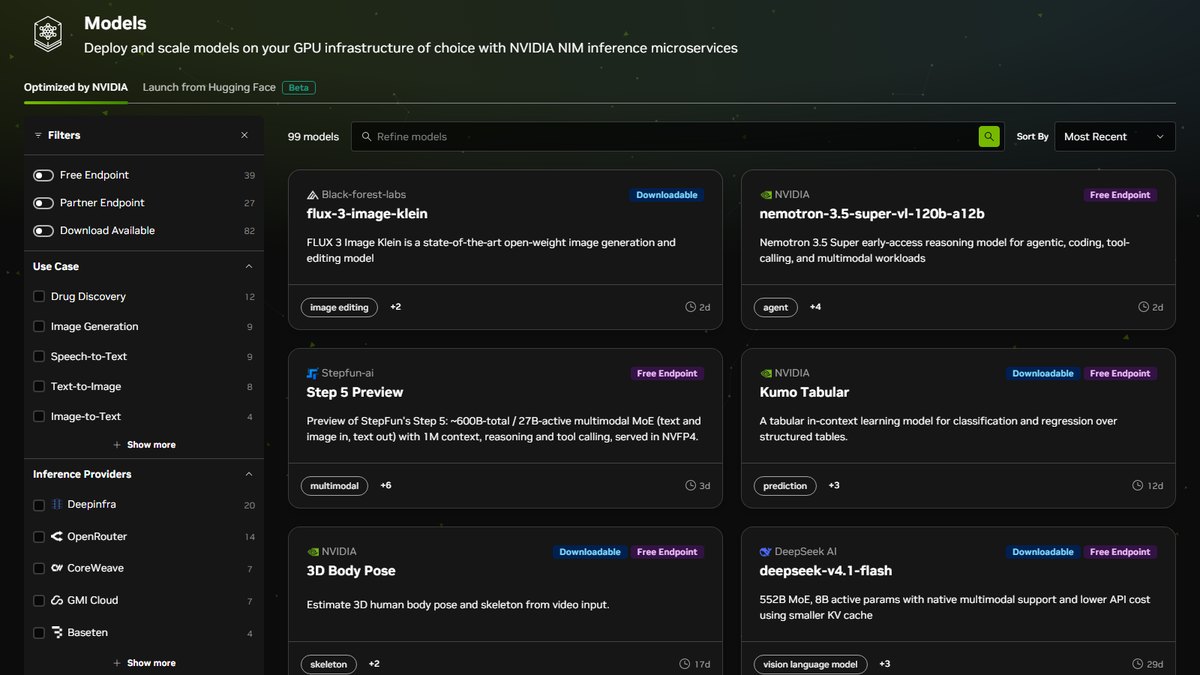Click NVIDIA logo on 3D Body Pose card
Image resolution: width=1200 pixels, height=675 pixels.
(x=313, y=552)
